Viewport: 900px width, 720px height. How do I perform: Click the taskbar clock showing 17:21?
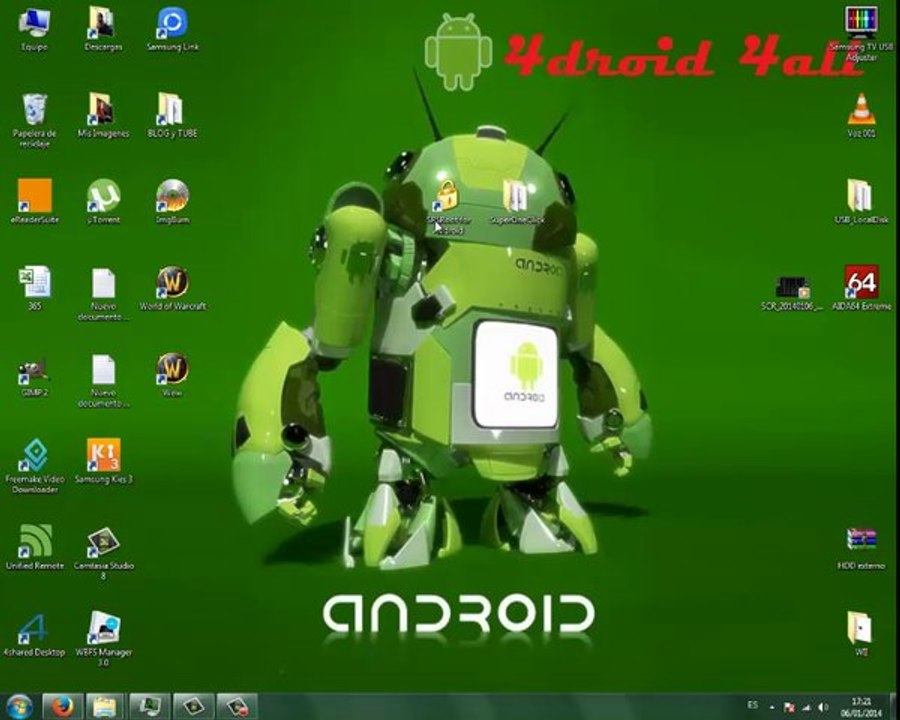pyautogui.click(x=861, y=707)
